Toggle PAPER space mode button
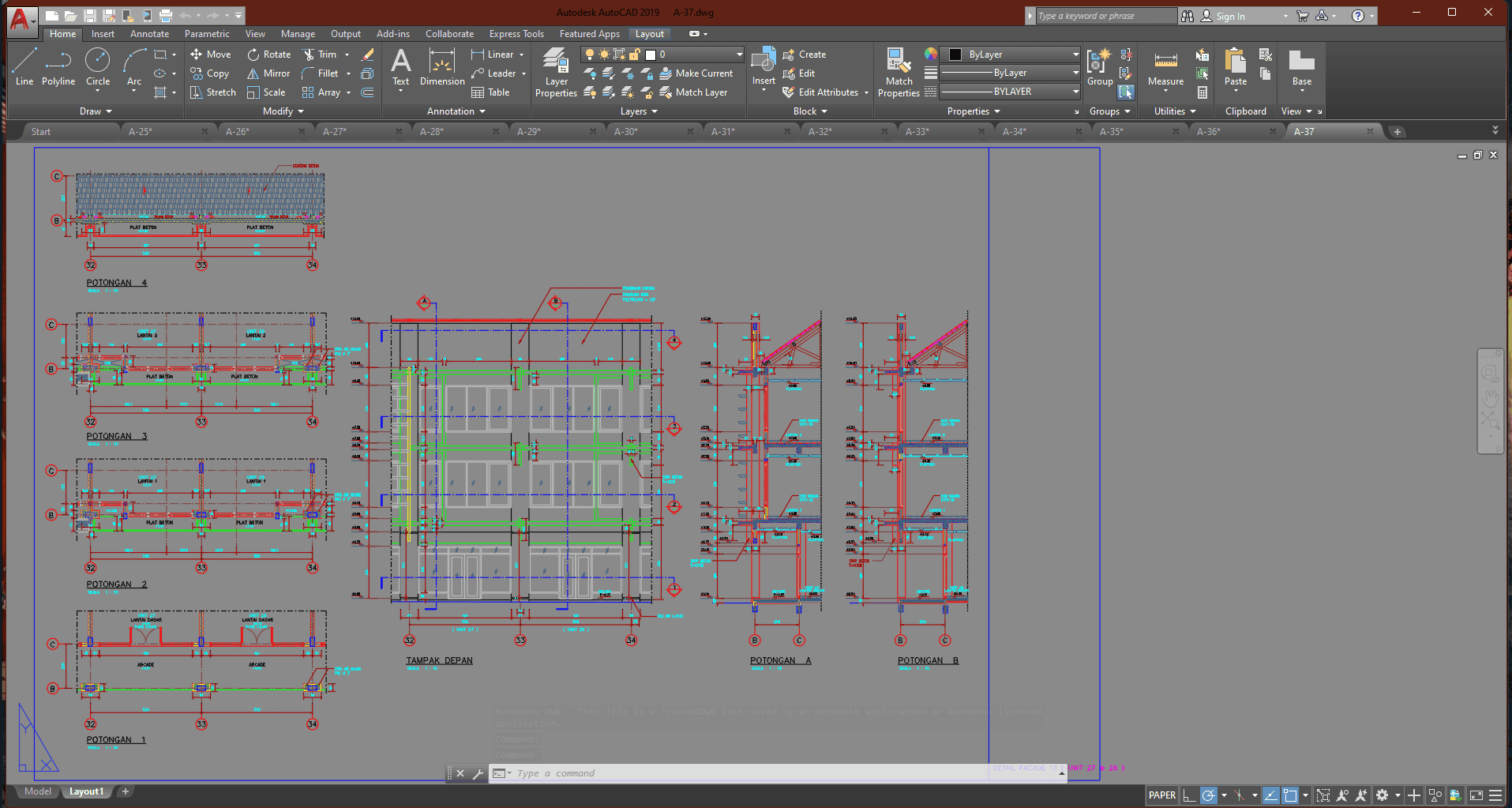 1161,795
